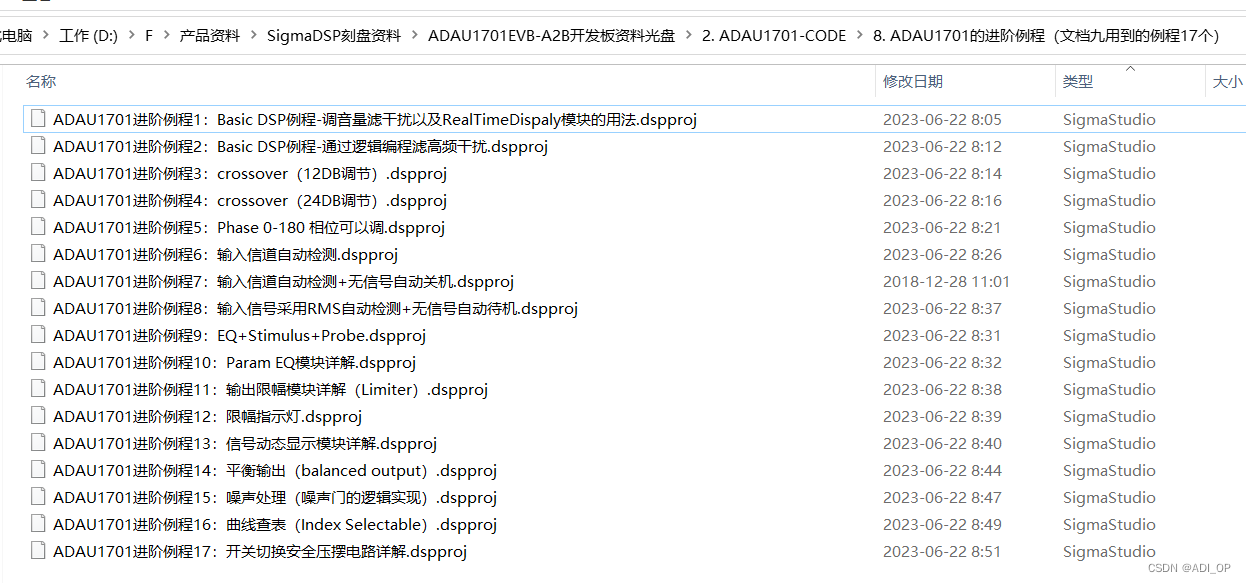Viewport: 1246px width, 583px height.
Task: Select file 进阶例程3 crossover（12DB调节）.dspproj
Action: pos(250,173)
